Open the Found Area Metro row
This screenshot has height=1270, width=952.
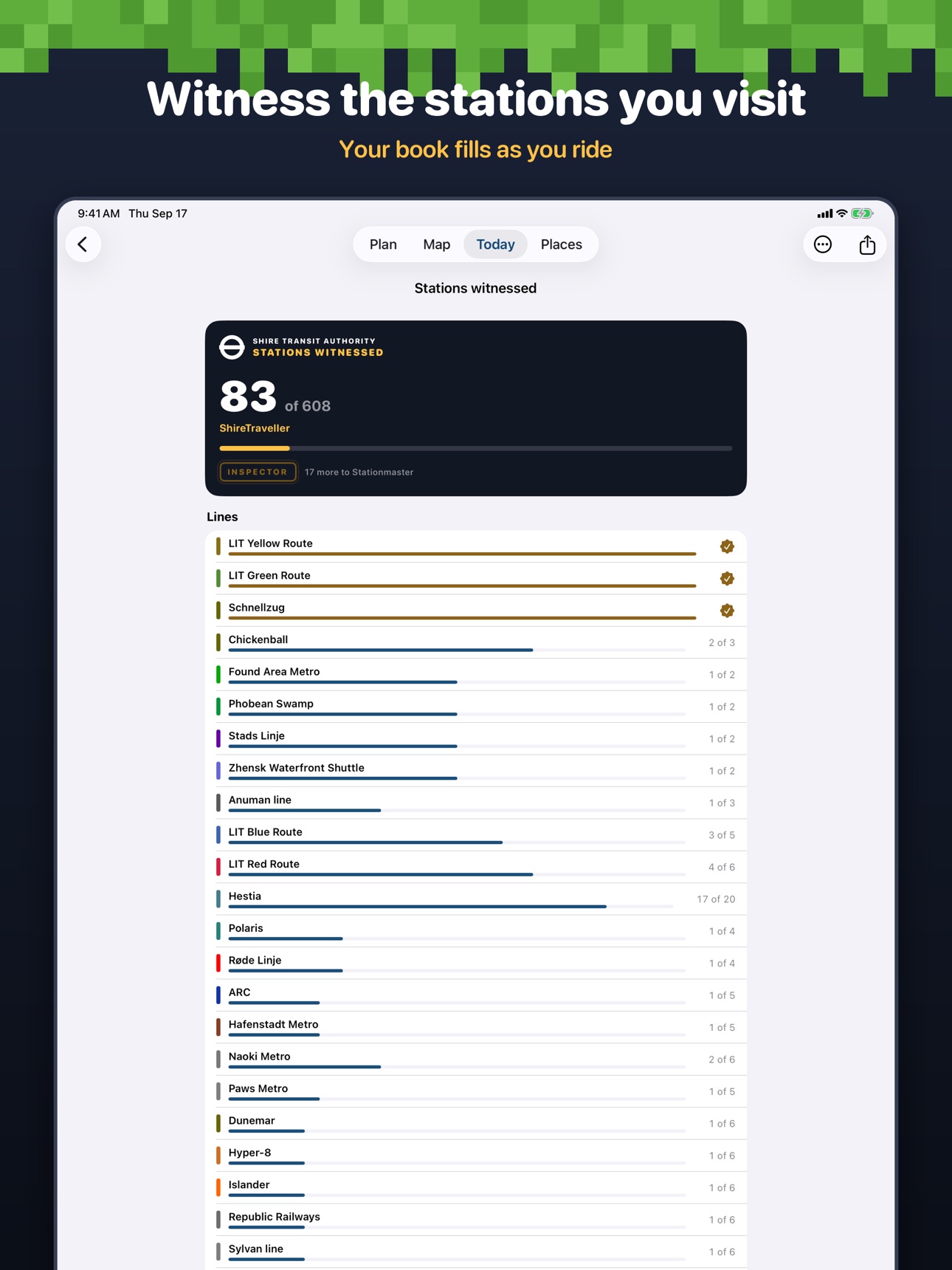click(476, 675)
